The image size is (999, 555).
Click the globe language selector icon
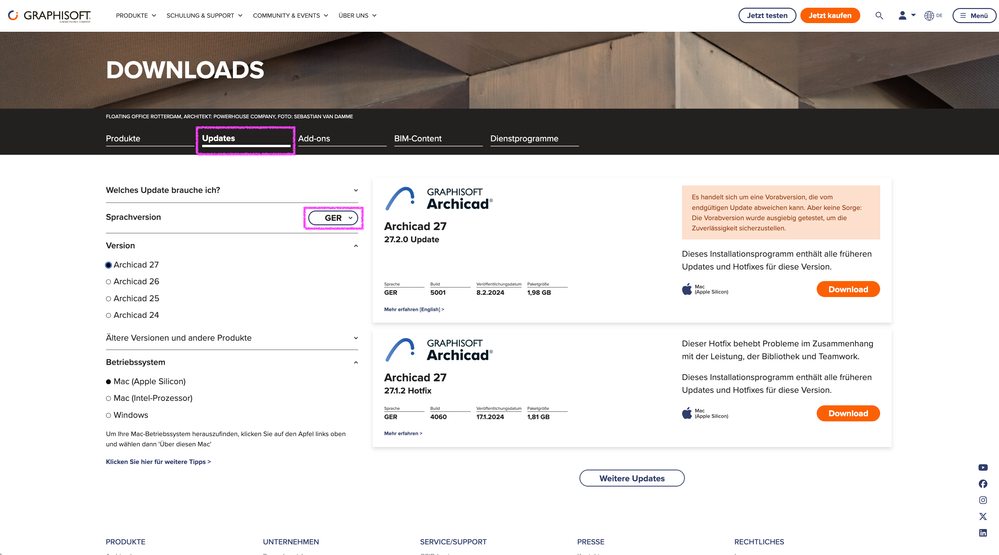pyautogui.click(x=929, y=15)
